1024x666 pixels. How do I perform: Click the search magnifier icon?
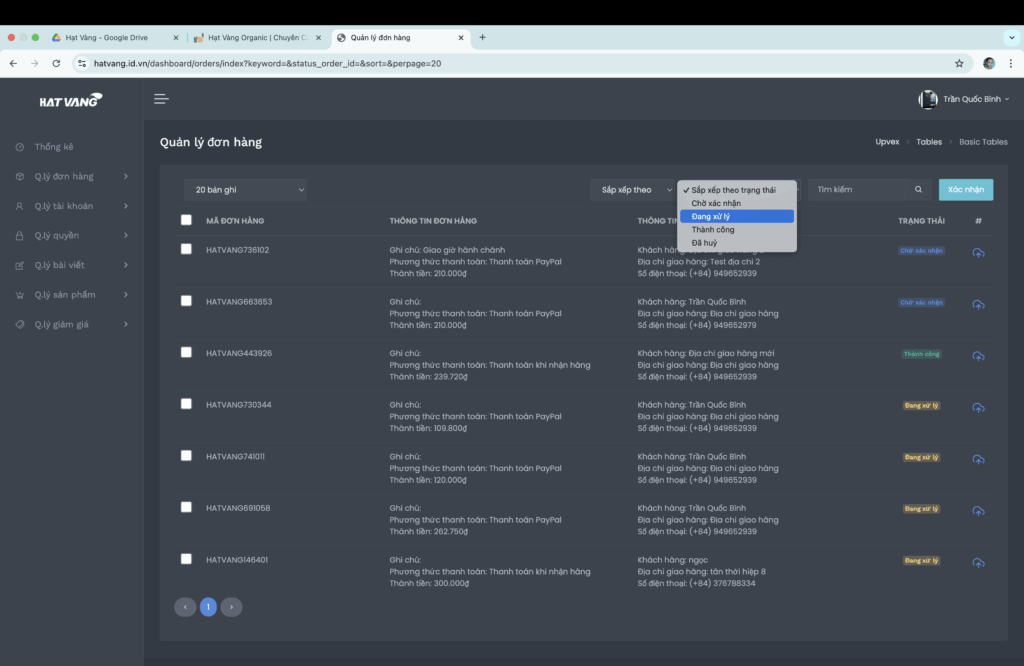click(918, 189)
